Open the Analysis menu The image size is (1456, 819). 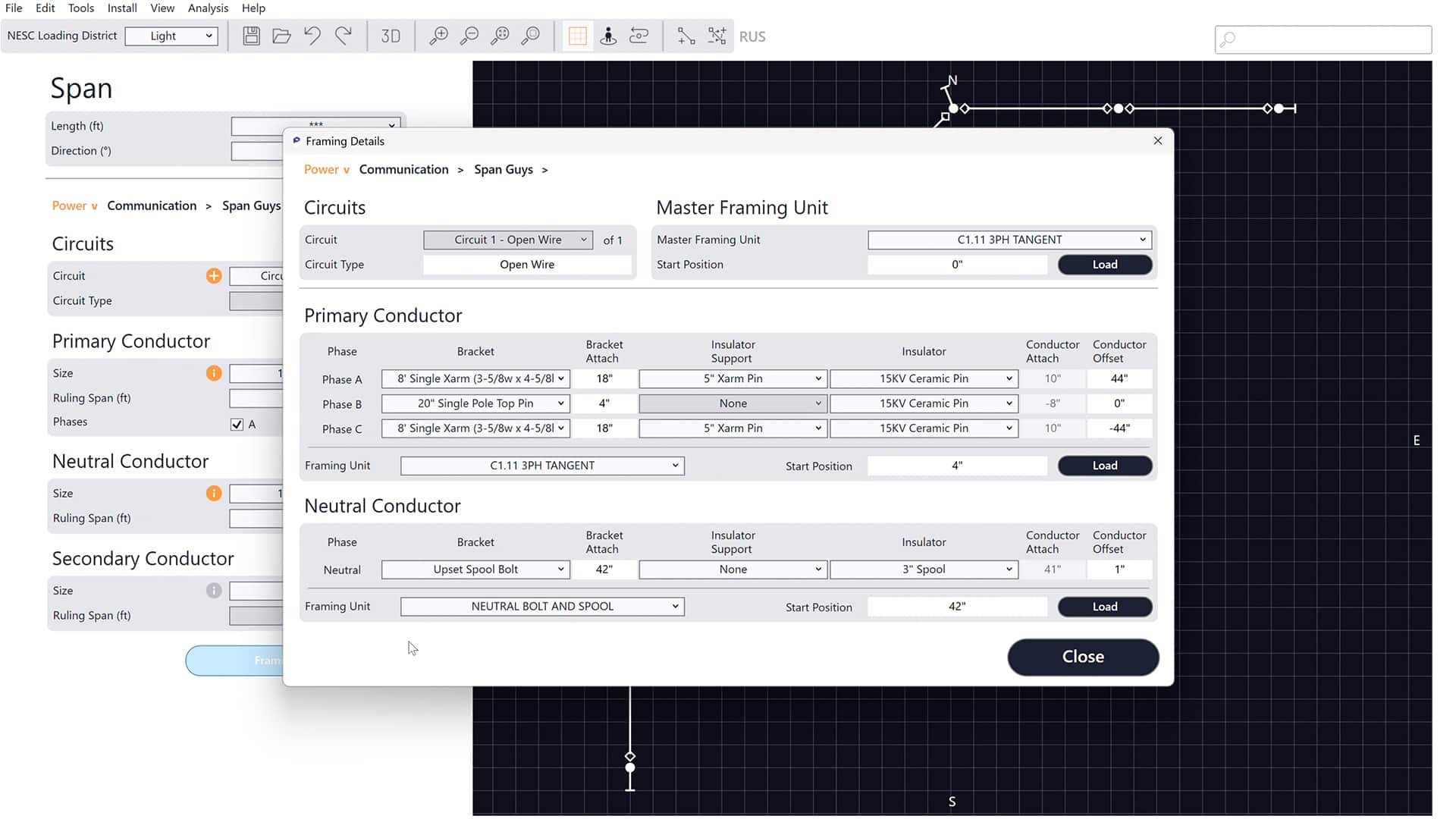[208, 8]
